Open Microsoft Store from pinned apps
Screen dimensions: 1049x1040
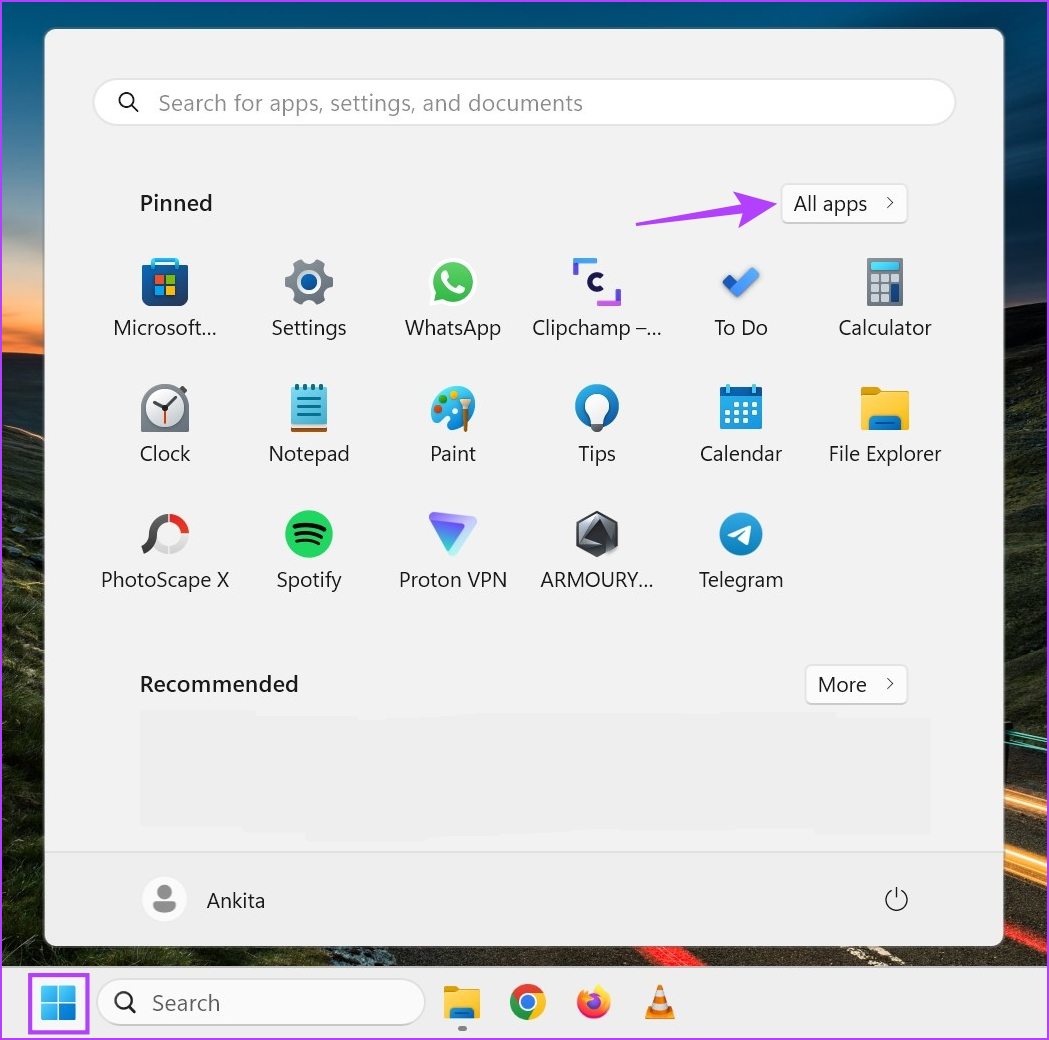click(165, 298)
